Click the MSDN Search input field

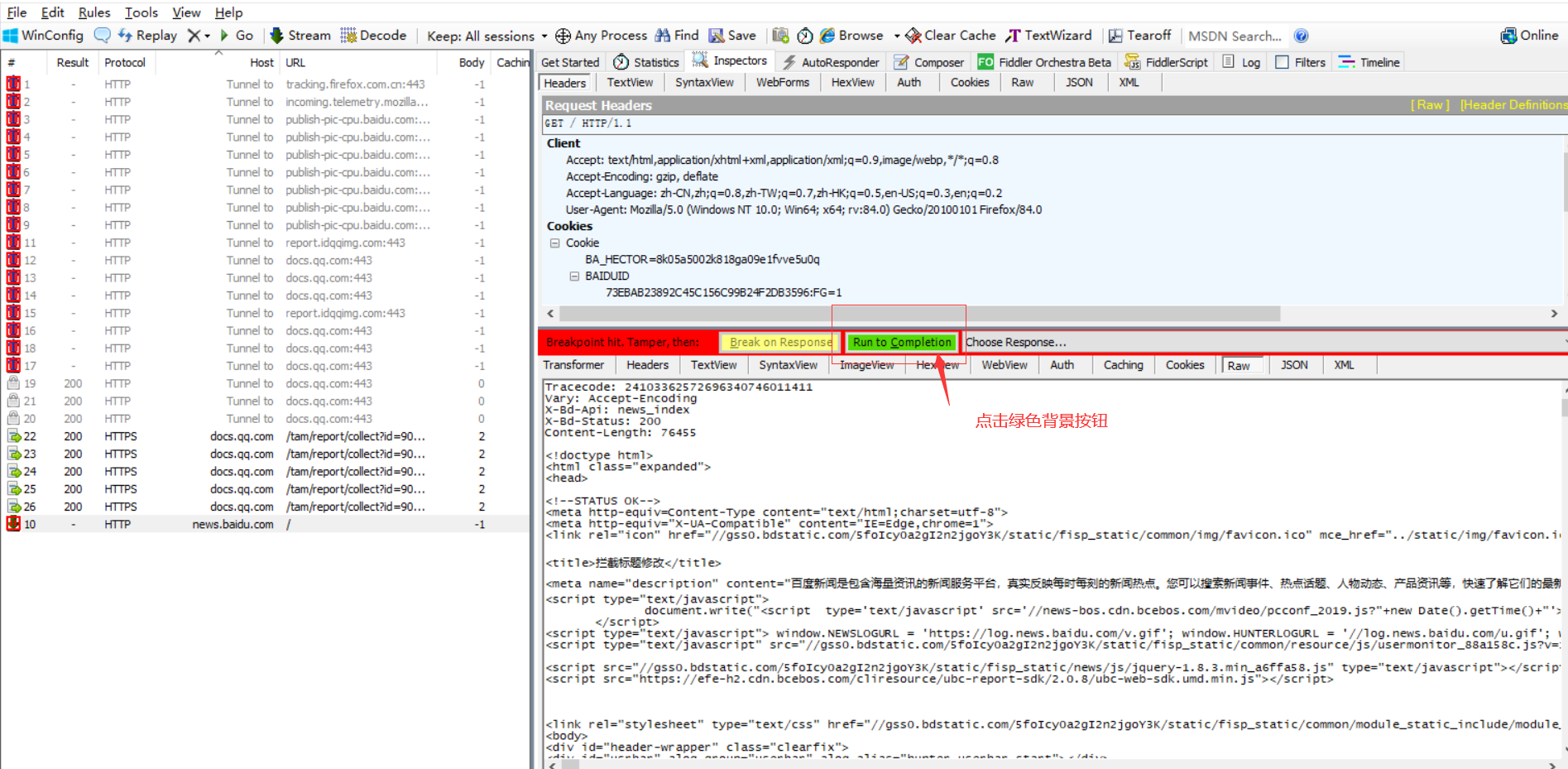pyautogui.click(x=1235, y=36)
